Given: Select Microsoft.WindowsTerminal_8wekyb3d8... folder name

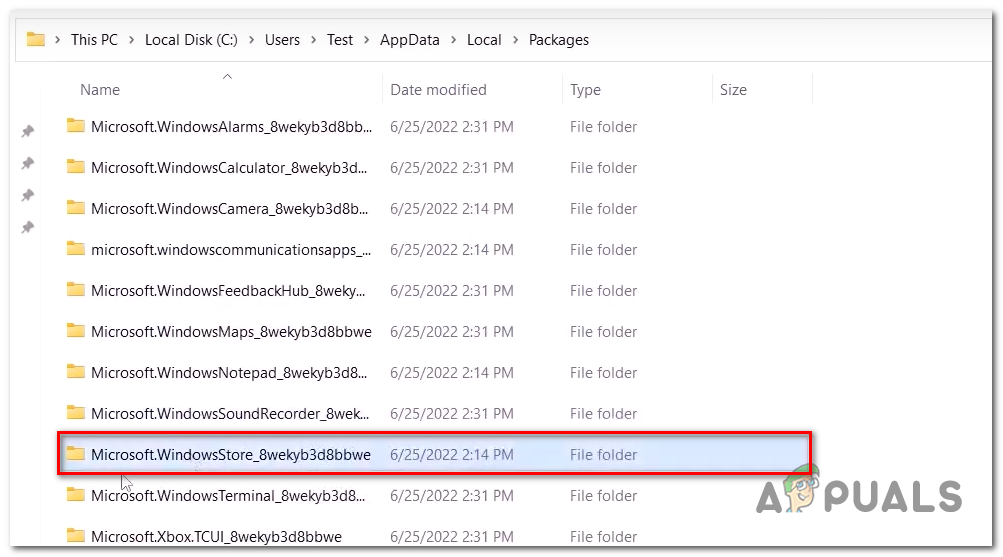Looking at the screenshot, I should 228,495.
